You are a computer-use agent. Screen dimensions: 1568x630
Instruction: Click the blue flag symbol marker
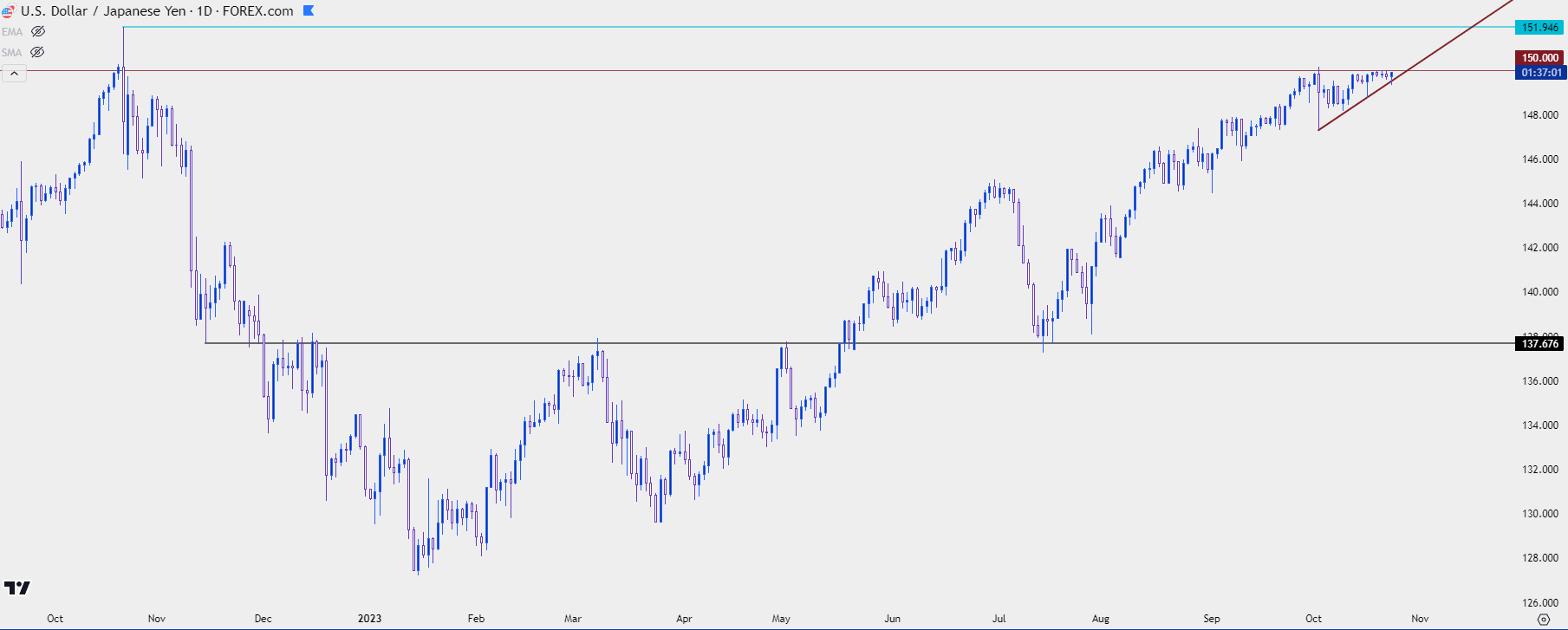(309, 11)
